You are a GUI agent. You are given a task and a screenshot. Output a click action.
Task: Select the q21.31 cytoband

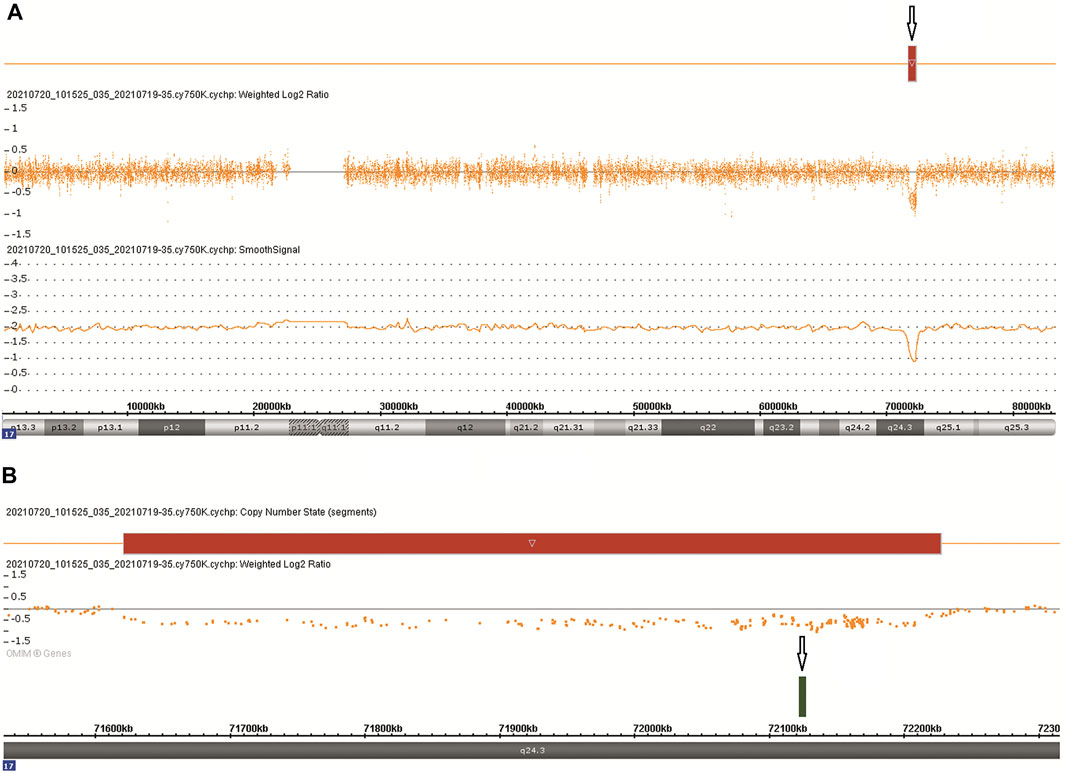click(x=568, y=427)
